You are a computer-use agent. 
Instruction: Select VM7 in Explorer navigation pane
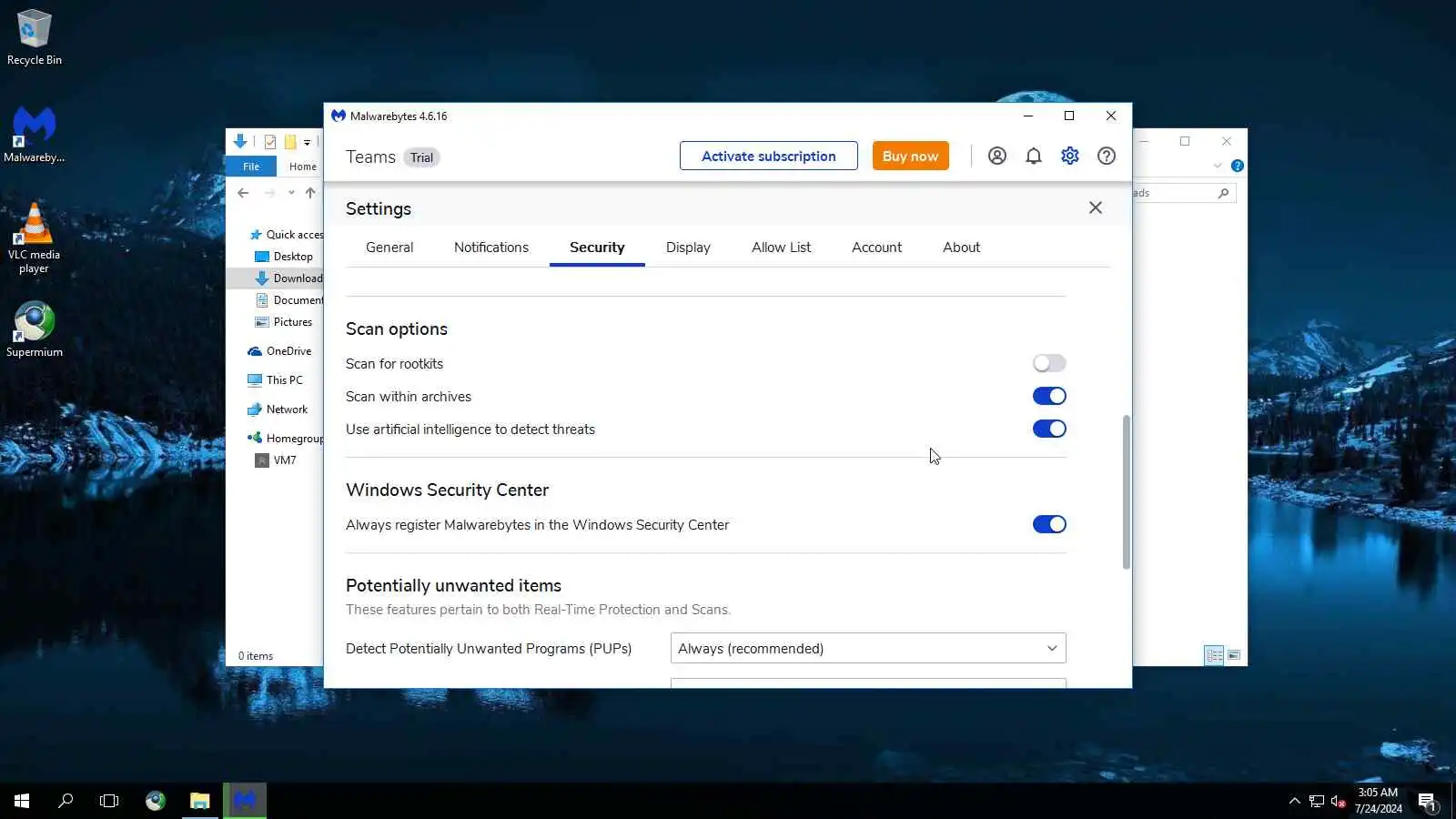pyautogui.click(x=277, y=460)
